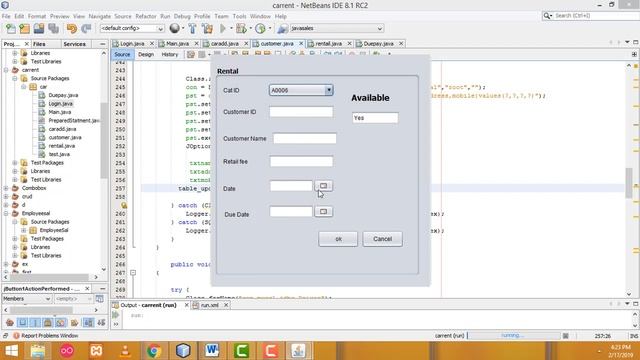Toggle the rightmost sort icon in Navigator
Viewport: 640px width, 360px height.
pyautogui.click(x=101, y=322)
